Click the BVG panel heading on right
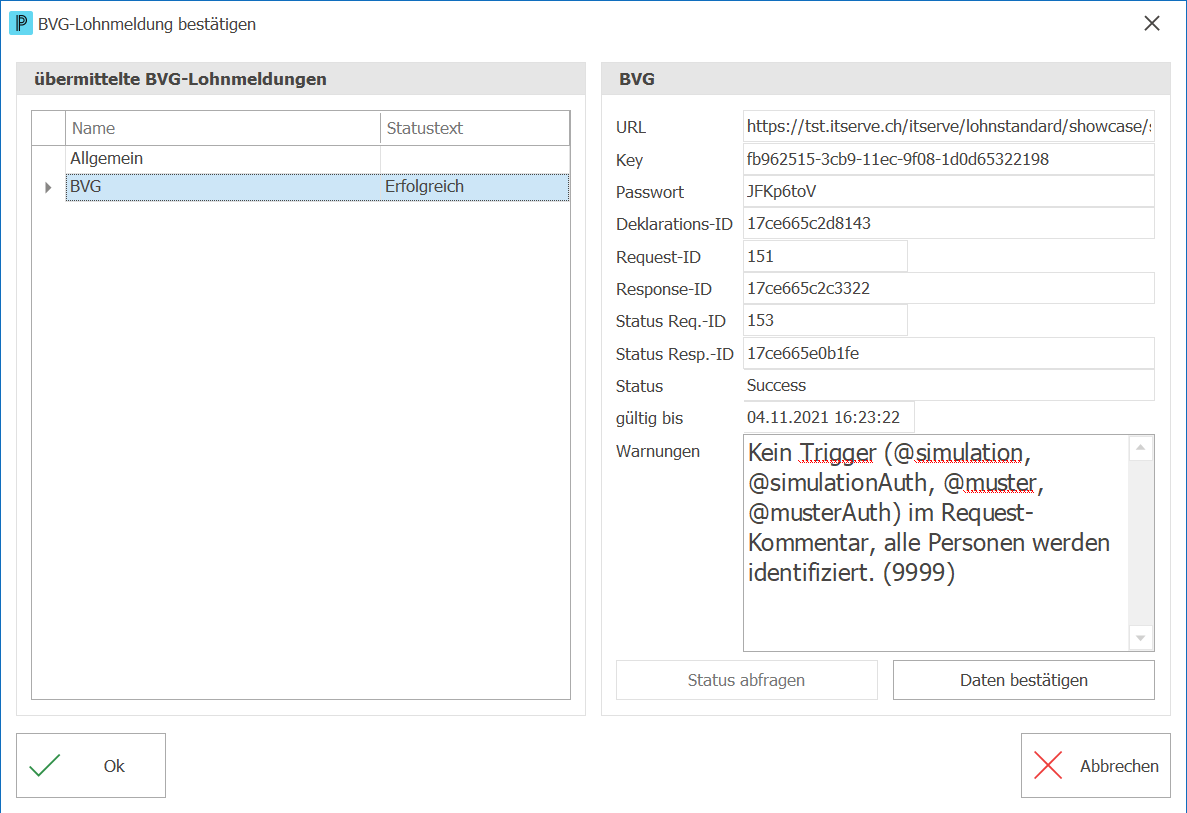 (637, 79)
